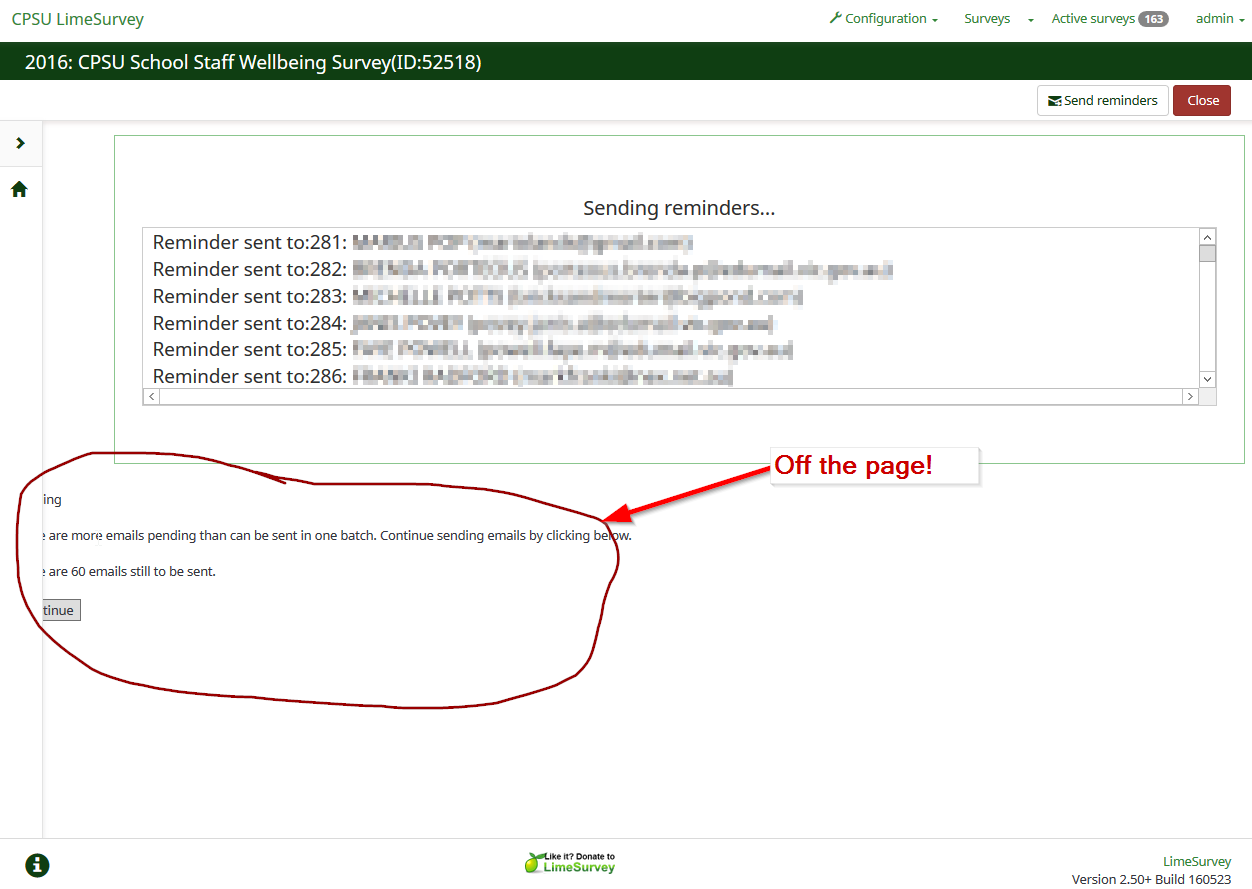Click the red Close button
This screenshot has height=889, width=1252.
(1202, 100)
